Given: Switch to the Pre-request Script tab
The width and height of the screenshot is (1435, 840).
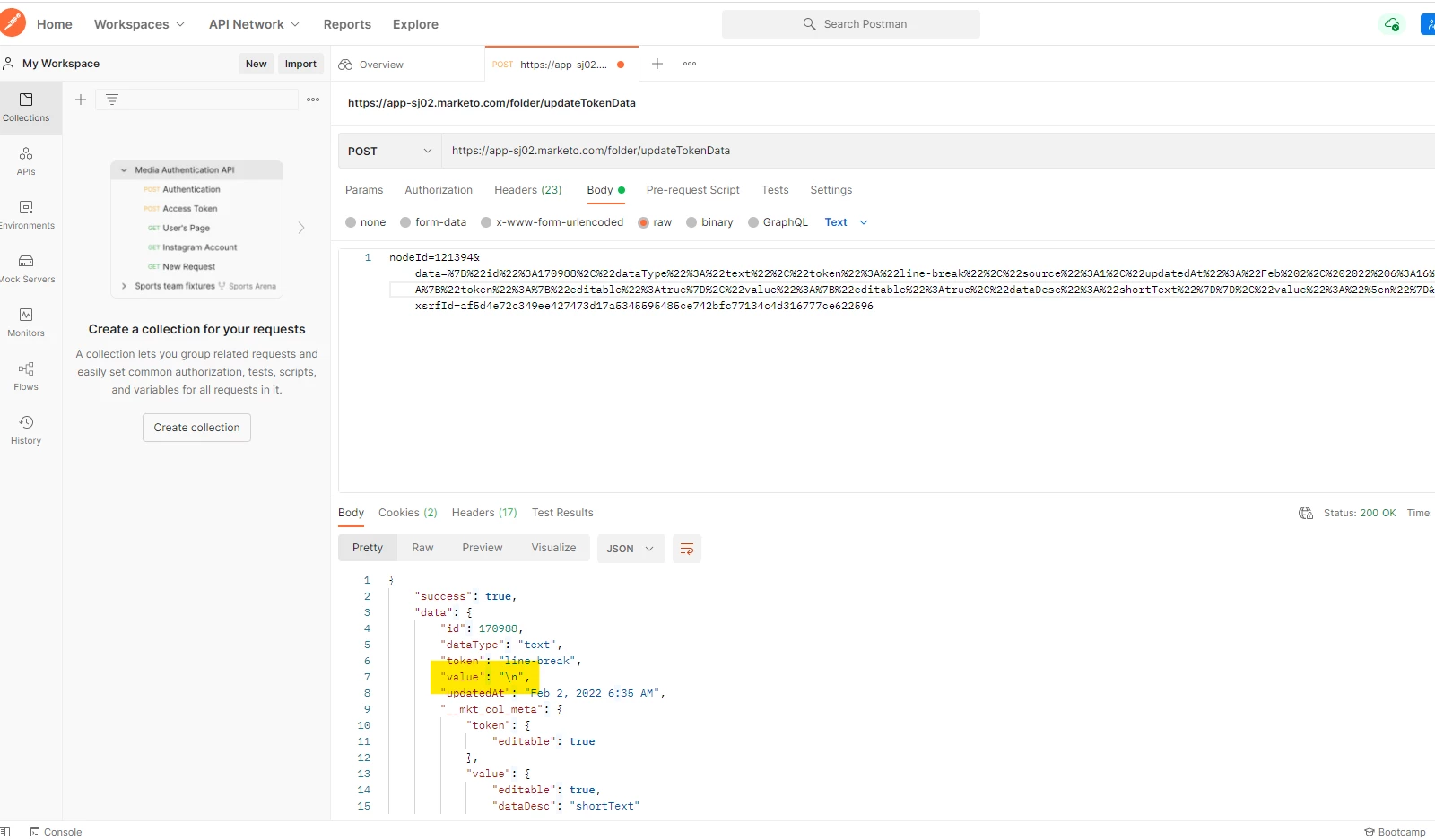Looking at the screenshot, I should (x=692, y=190).
